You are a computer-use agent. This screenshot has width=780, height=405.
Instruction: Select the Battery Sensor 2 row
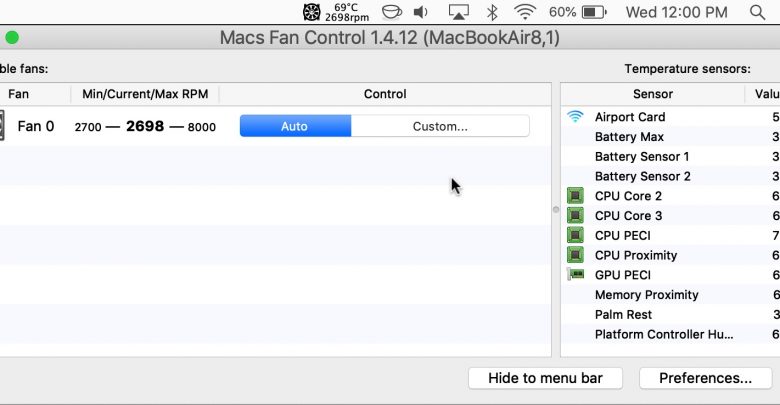pyautogui.click(x=671, y=176)
